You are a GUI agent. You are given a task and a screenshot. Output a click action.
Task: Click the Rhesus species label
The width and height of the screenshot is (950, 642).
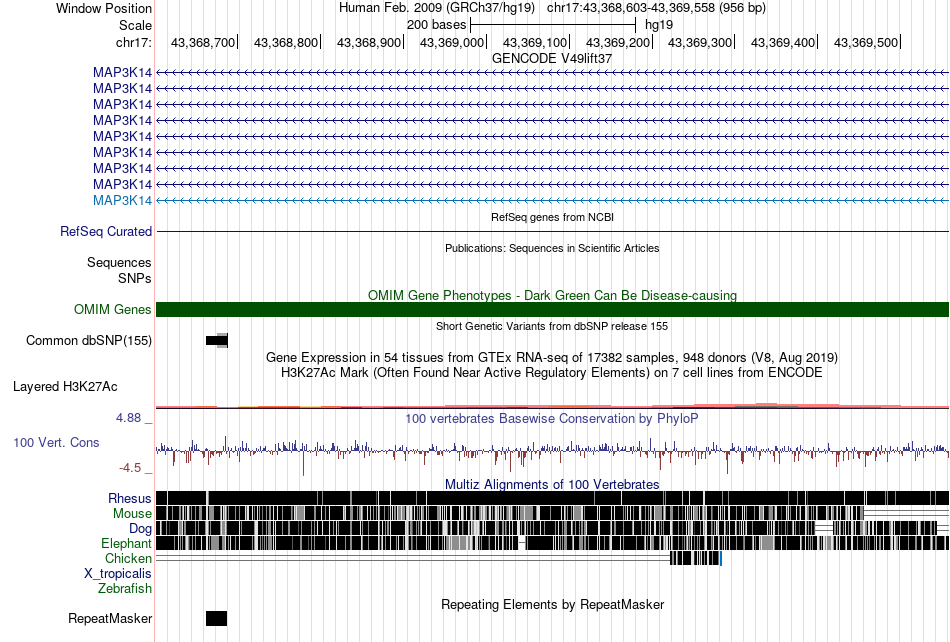tap(130, 498)
